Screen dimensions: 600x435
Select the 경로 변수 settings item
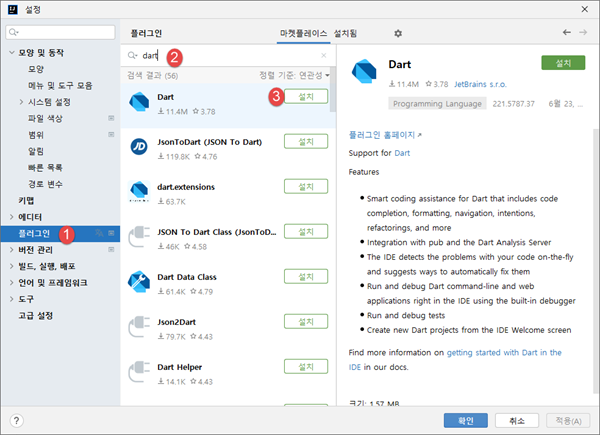coord(45,184)
